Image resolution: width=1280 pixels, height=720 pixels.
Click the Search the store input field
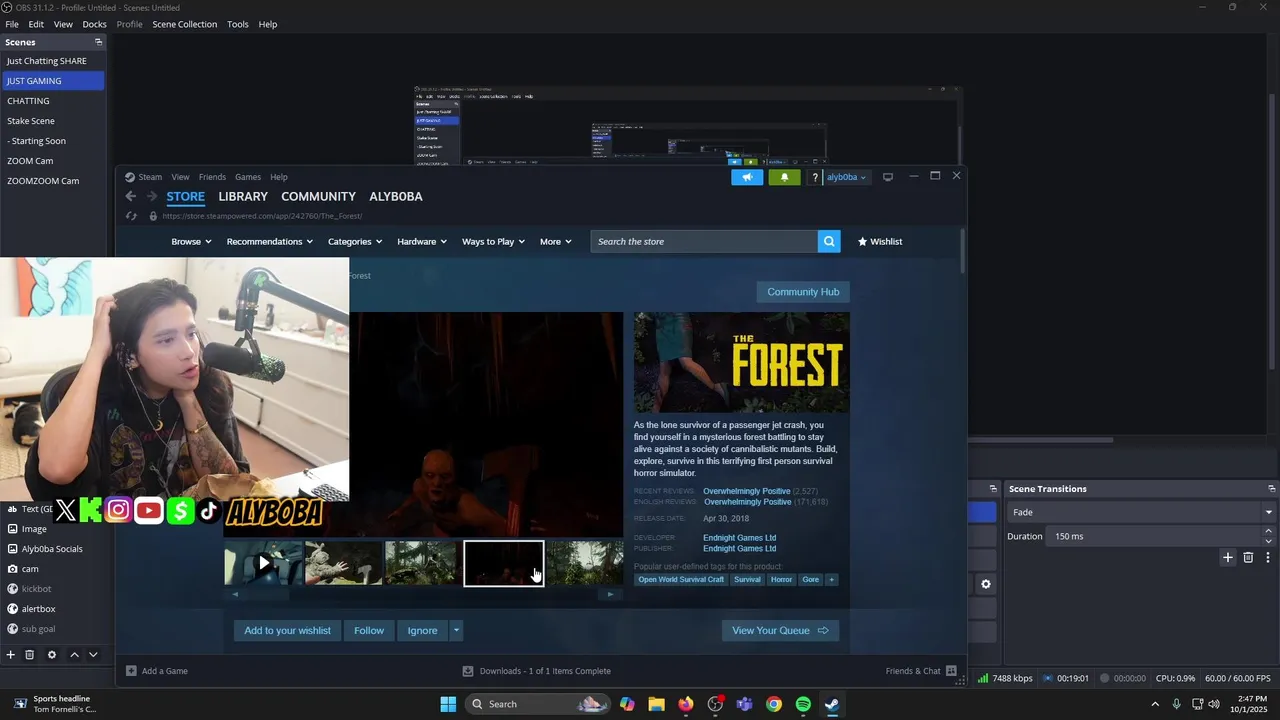[704, 241]
